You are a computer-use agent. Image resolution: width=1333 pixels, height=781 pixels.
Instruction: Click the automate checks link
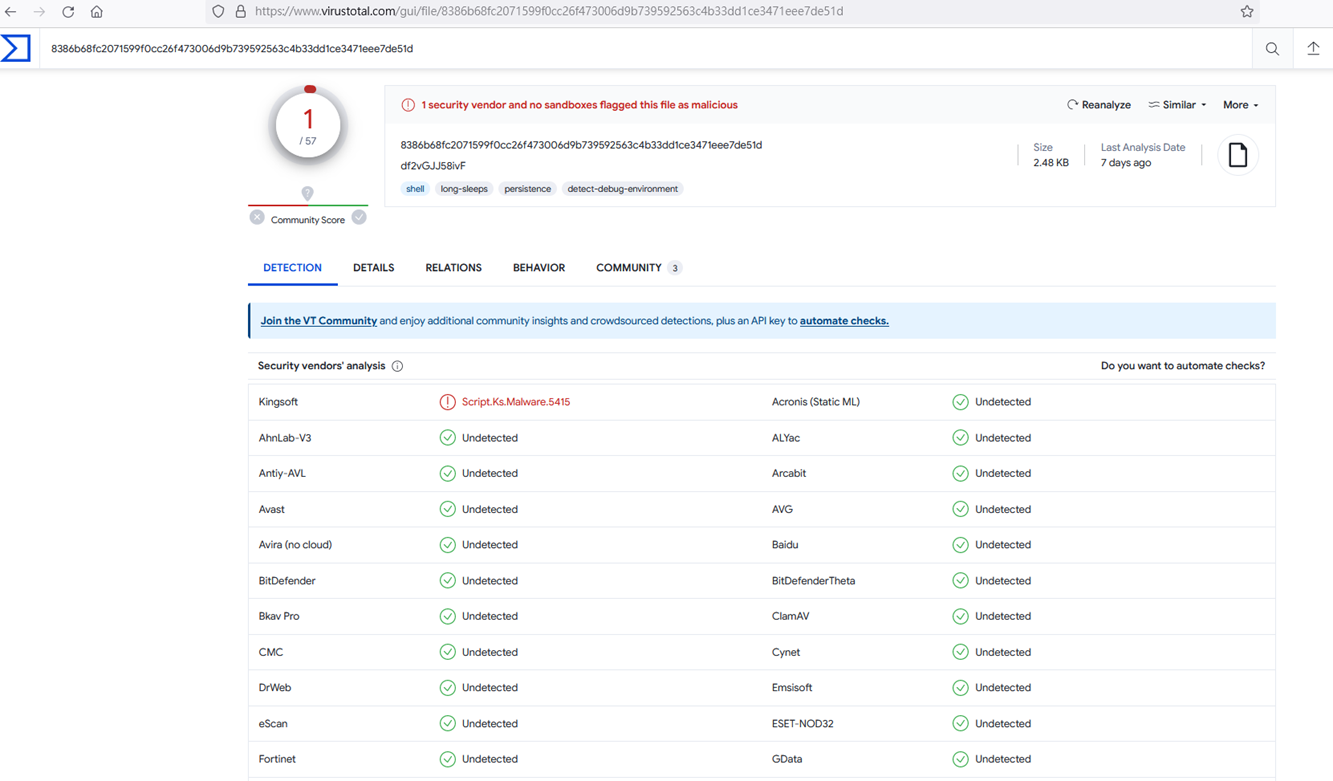[844, 321]
